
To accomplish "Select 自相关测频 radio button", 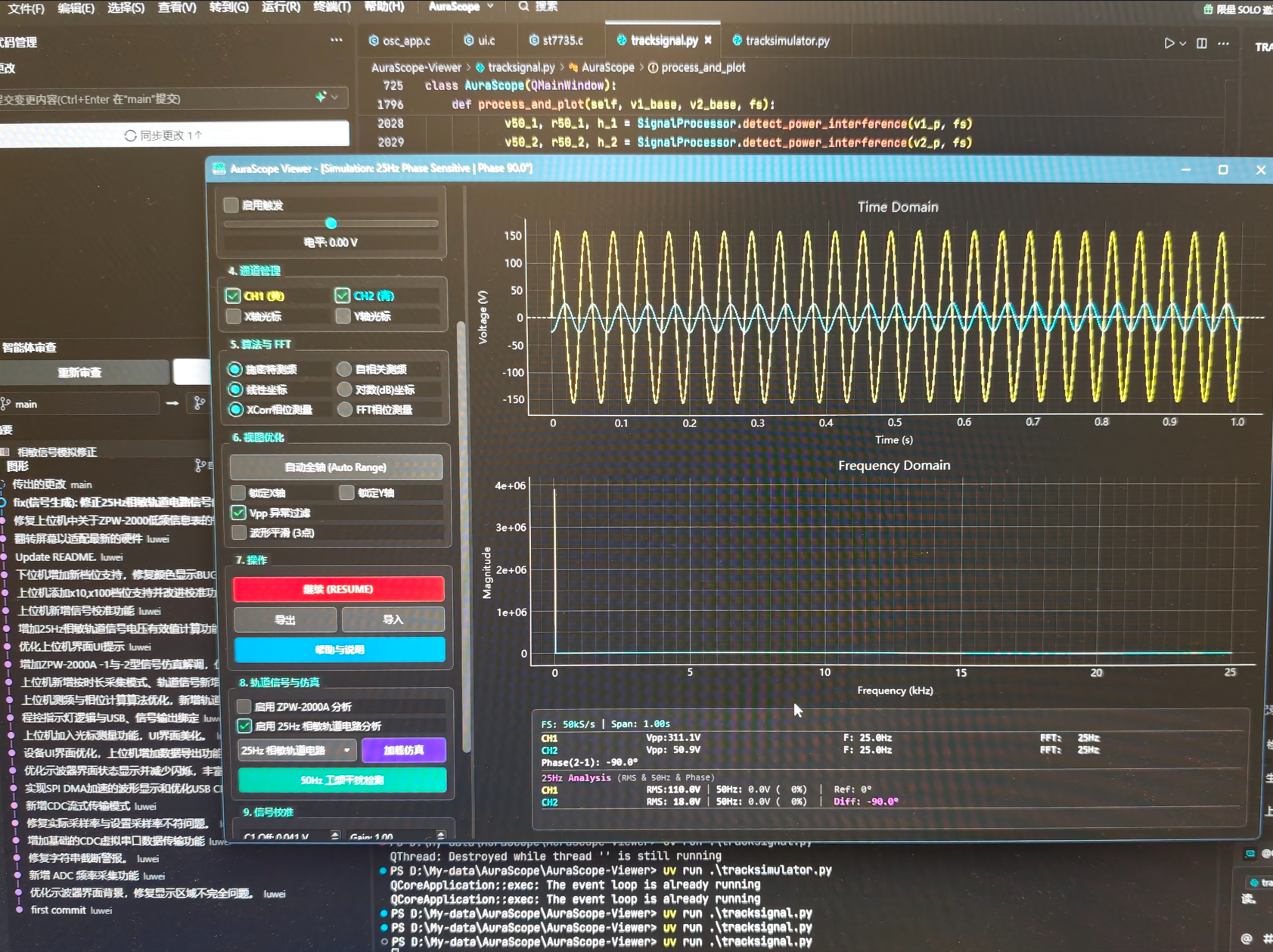I will (x=344, y=369).
